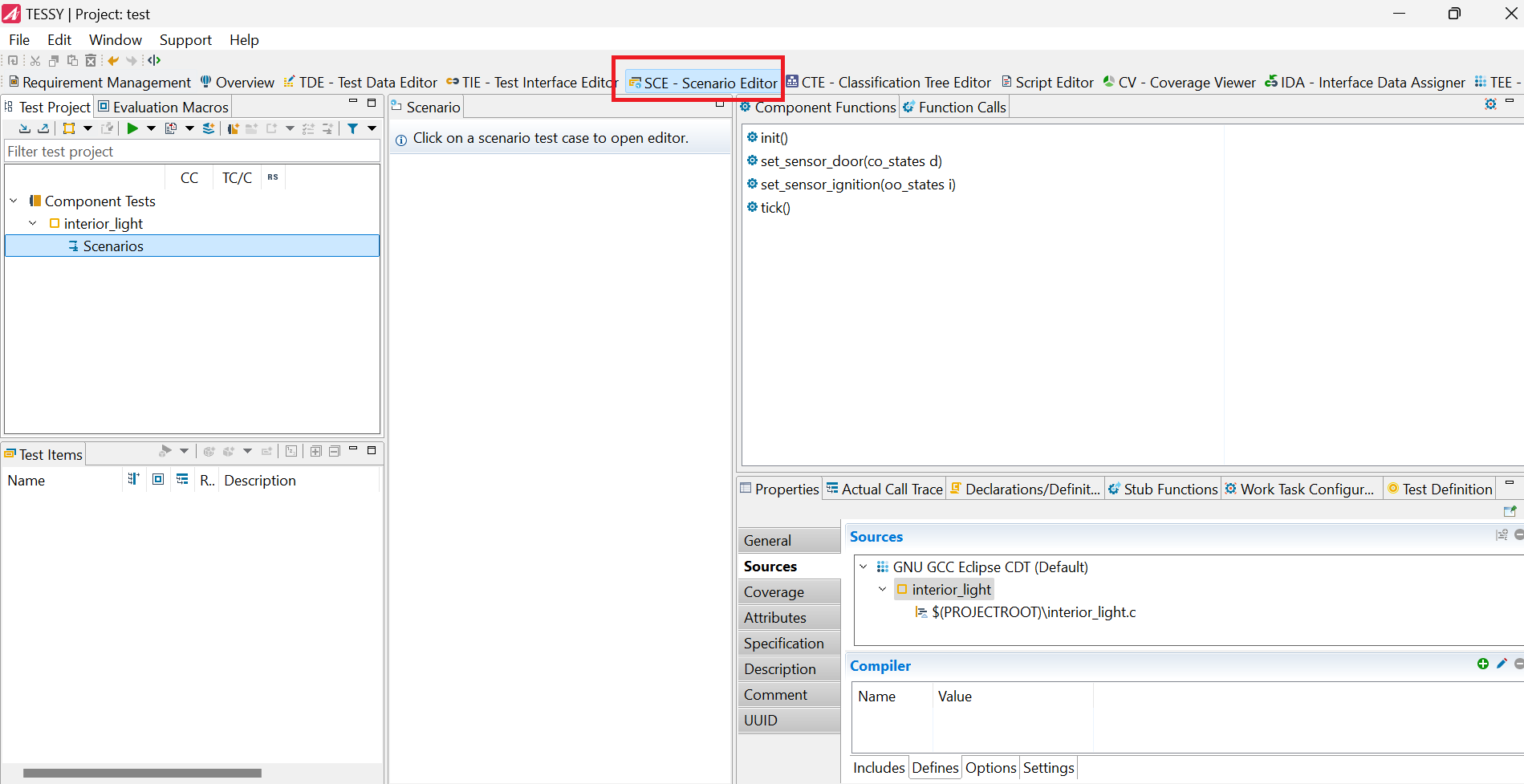Select the Evaluation Macros tab
This screenshot has height=784, width=1524.
point(163,107)
